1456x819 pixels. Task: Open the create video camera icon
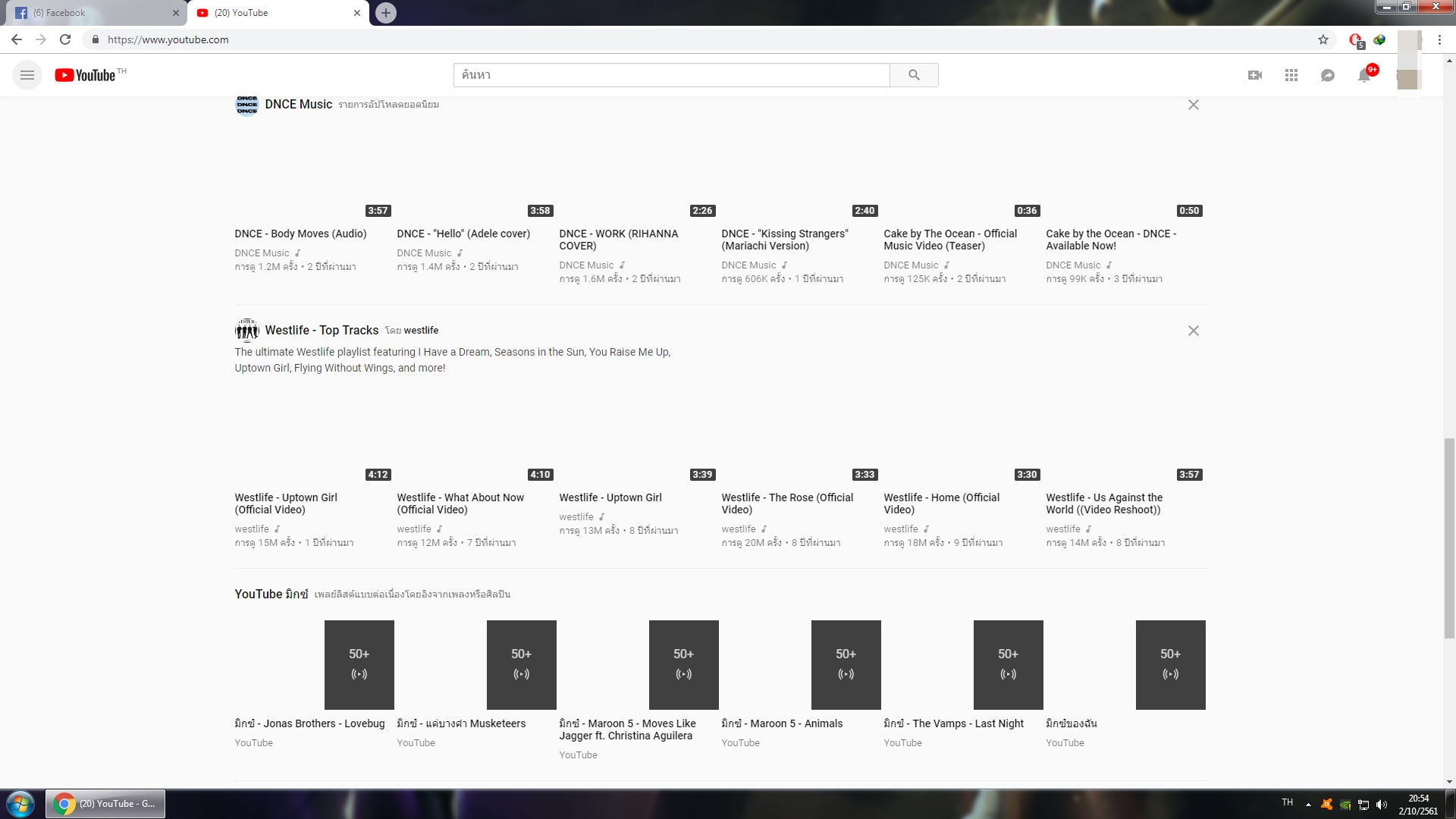point(1255,75)
